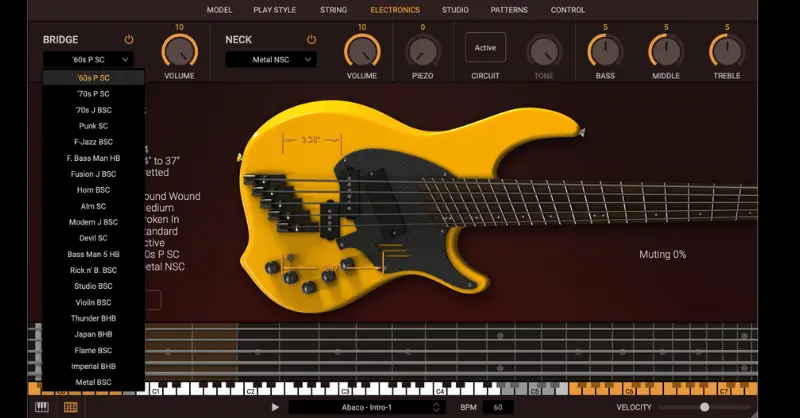Choose Punk SC pickup option
Image resolution: width=800 pixels, height=418 pixels.
click(93, 126)
